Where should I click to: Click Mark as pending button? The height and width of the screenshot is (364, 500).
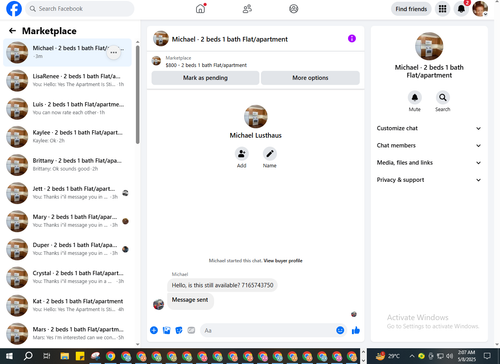(x=205, y=78)
